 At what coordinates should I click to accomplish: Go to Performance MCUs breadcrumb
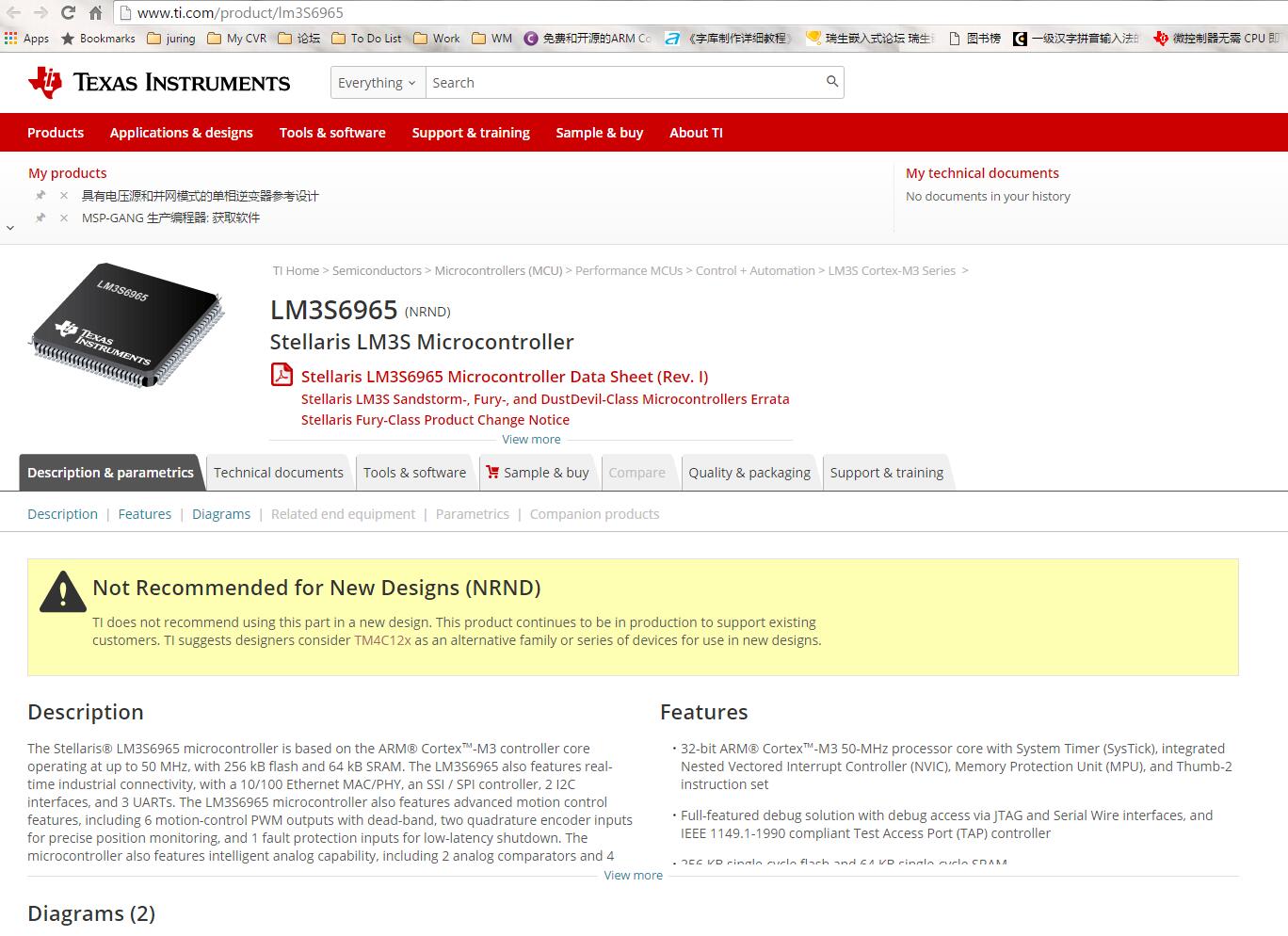tap(629, 271)
